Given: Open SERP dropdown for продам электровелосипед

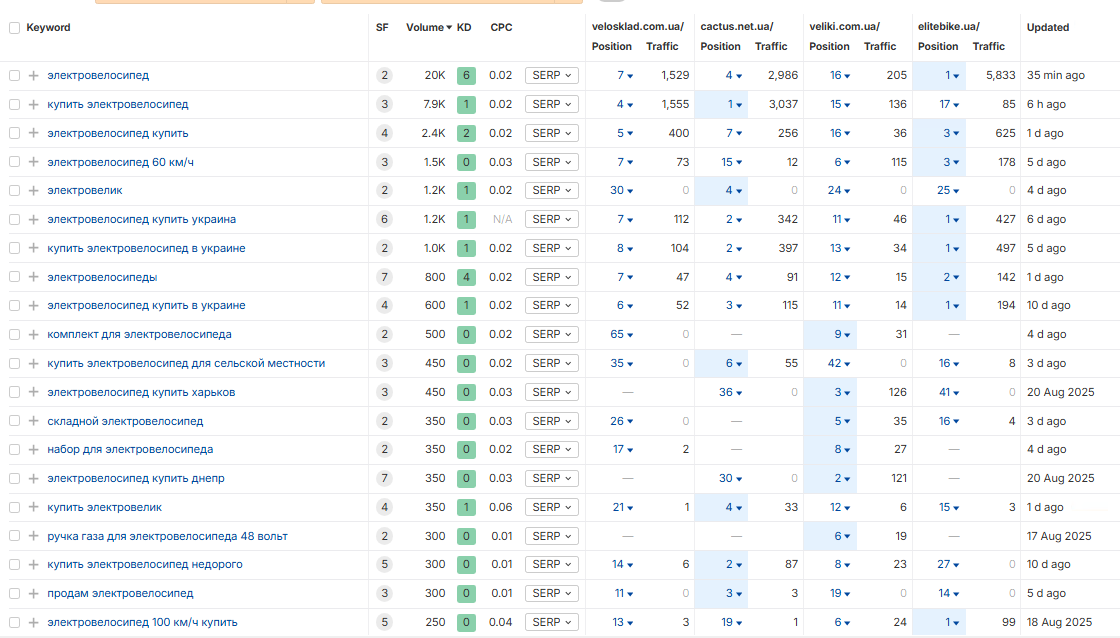Looking at the screenshot, I should coord(551,593).
